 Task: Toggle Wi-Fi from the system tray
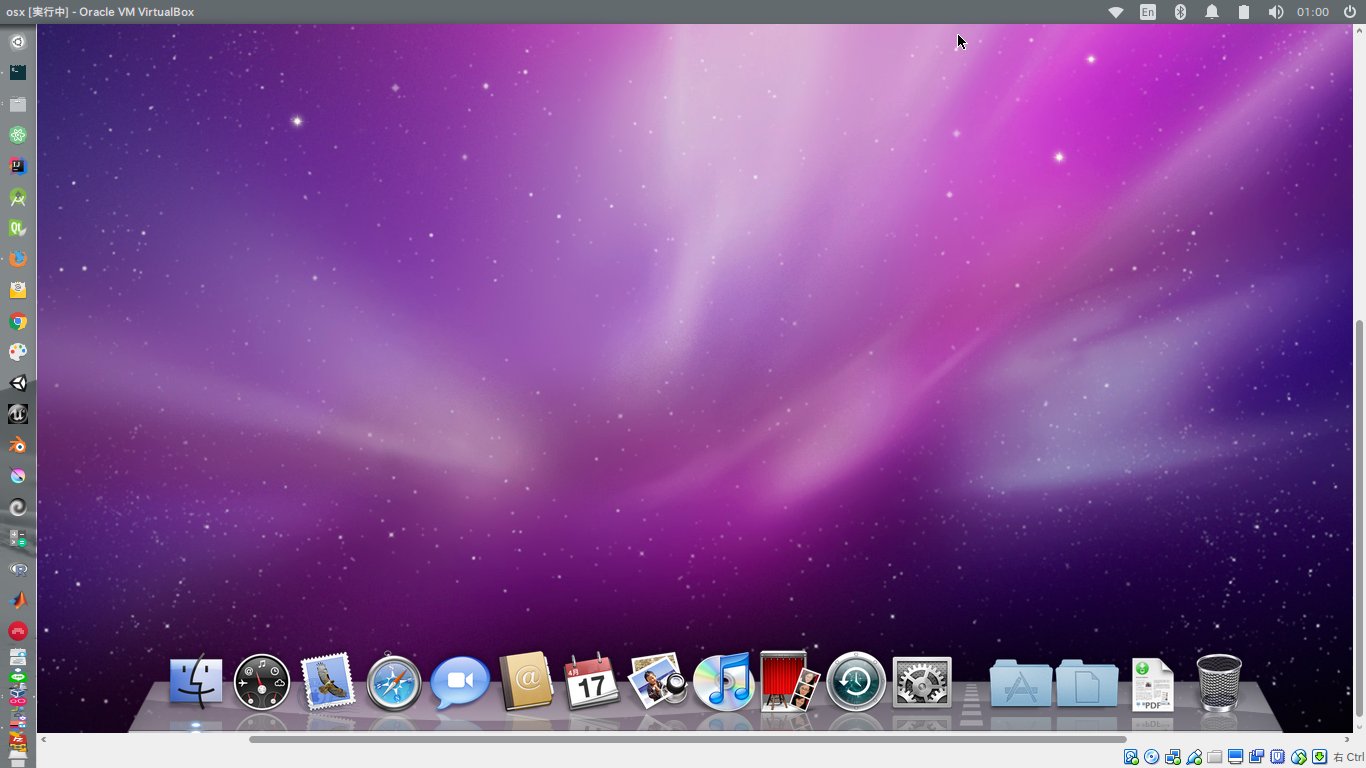(1116, 12)
